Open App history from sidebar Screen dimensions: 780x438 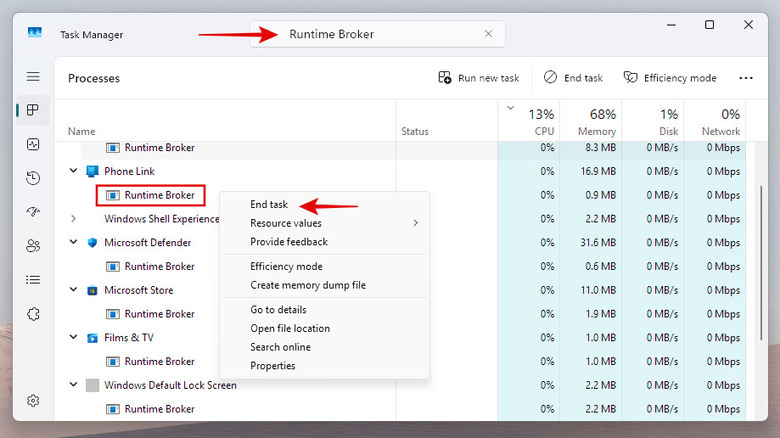click(33, 178)
